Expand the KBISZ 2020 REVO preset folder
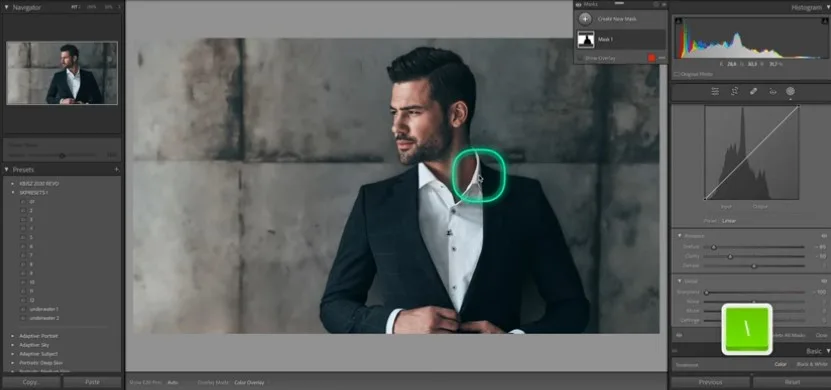Viewport: 831px width, 390px height. pos(13,183)
